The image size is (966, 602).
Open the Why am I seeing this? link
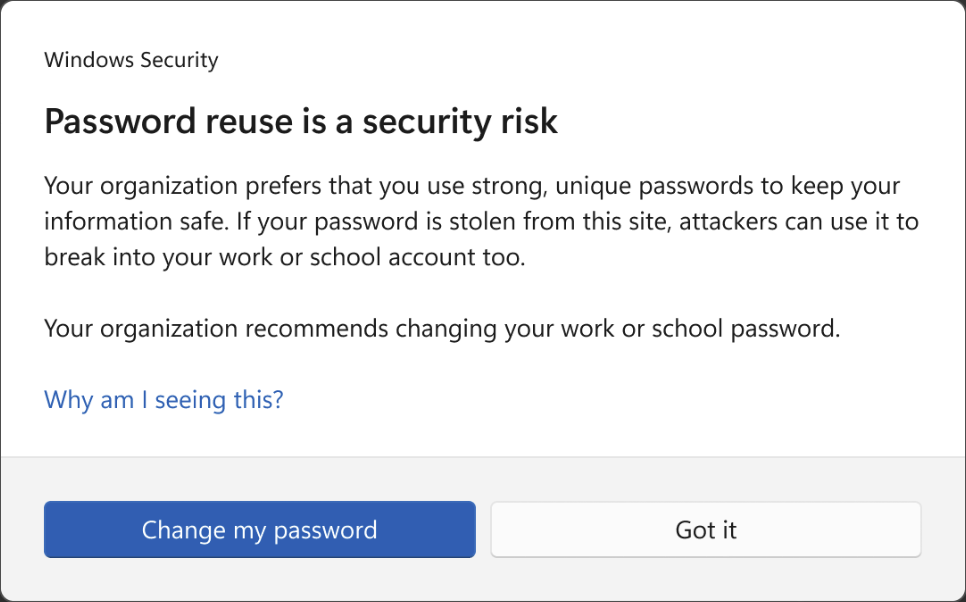point(164,400)
